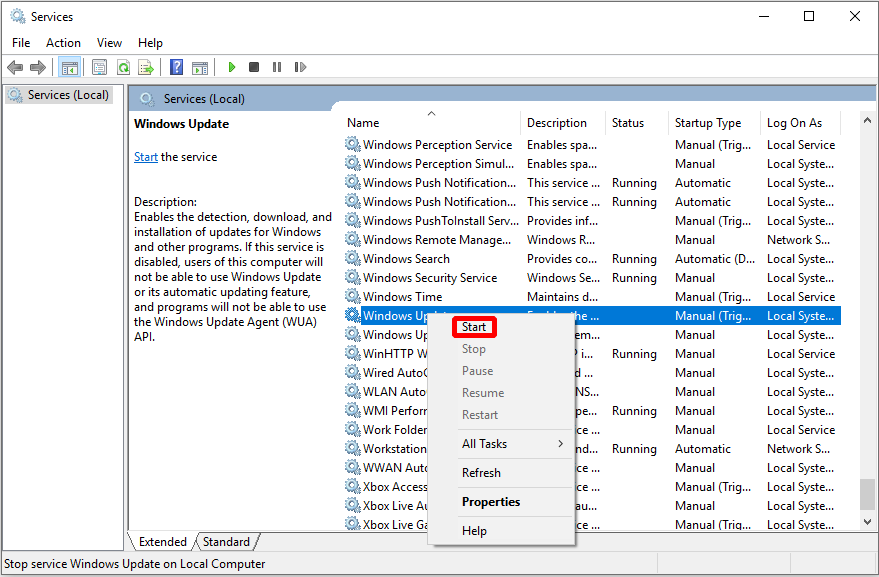Sort by the Status column header

tap(637, 123)
